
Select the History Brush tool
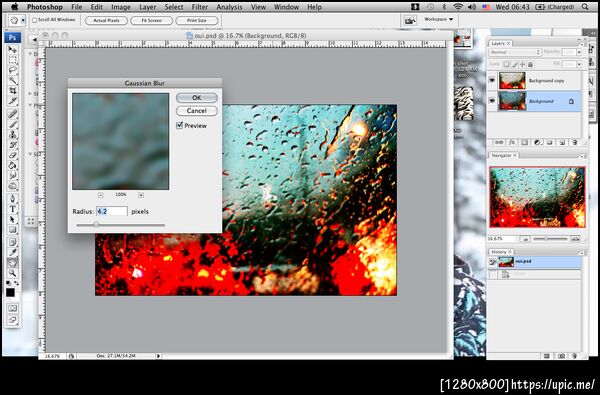[12, 145]
